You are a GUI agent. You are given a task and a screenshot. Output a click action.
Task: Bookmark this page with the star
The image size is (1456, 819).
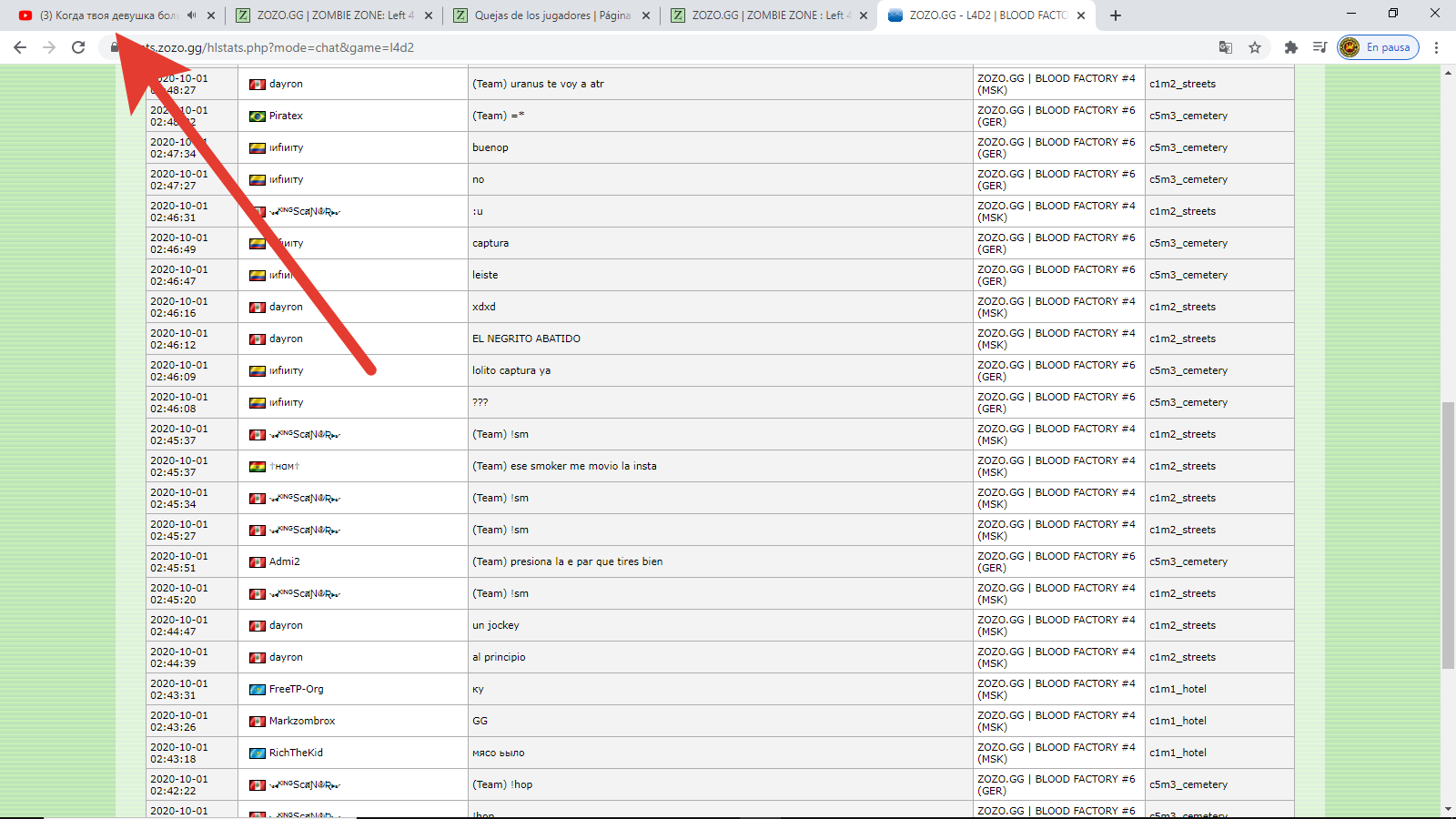[1255, 47]
